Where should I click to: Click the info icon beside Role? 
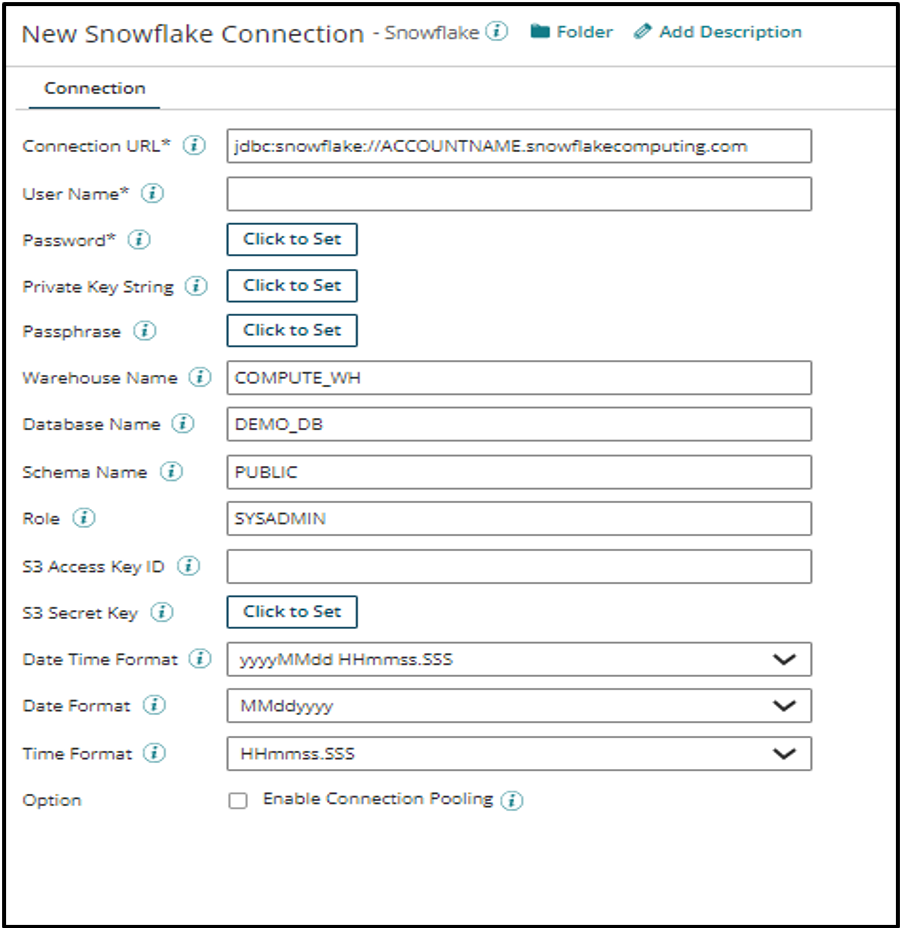click(x=84, y=519)
